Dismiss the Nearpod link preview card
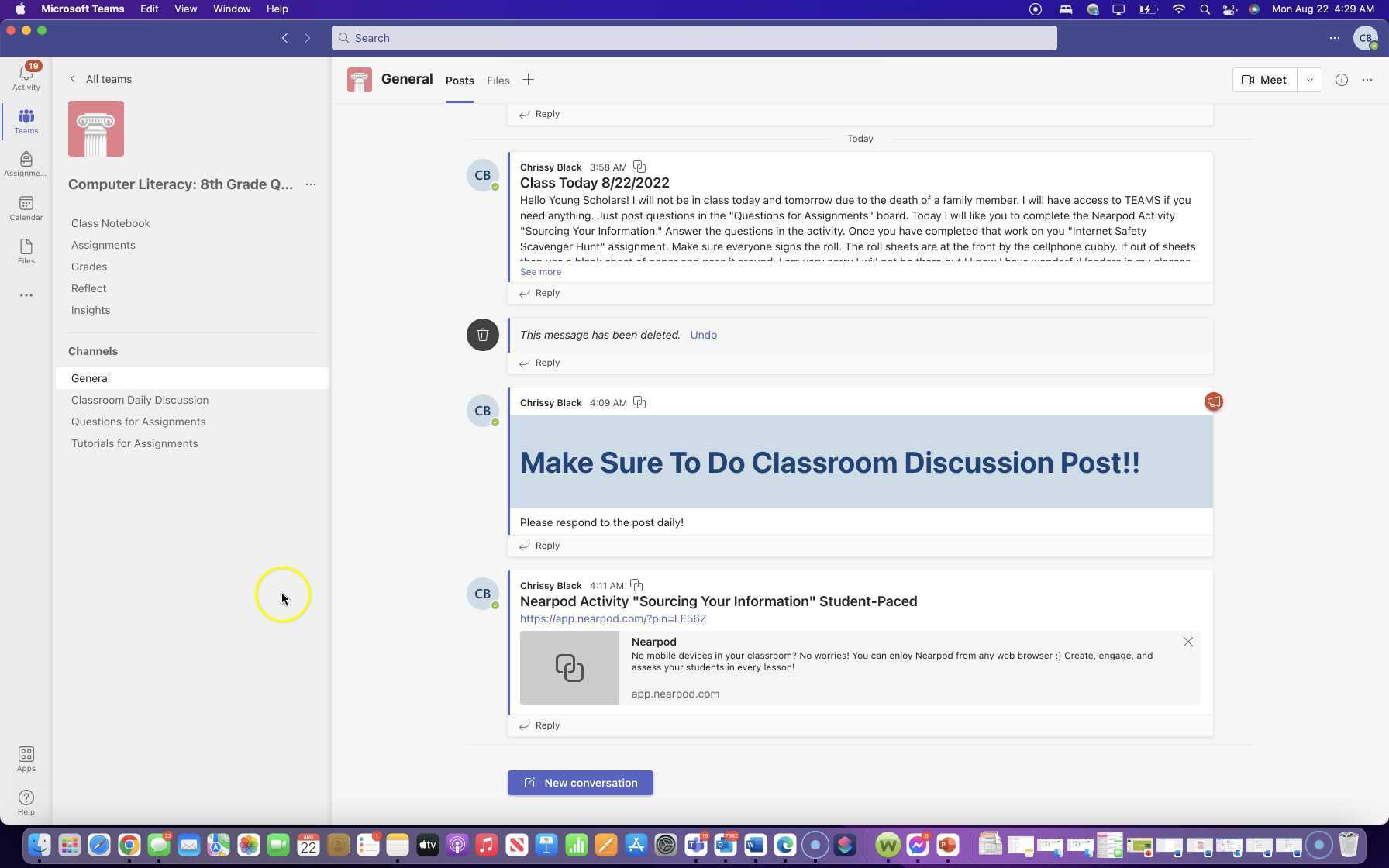Viewport: 1389px width, 868px height. pyautogui.click(x=1187, y=642)
